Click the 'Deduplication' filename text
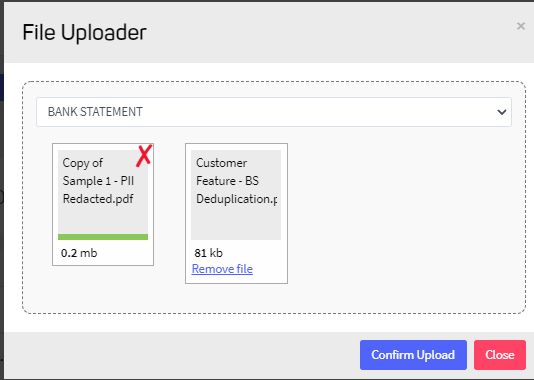The image size is (534, 380). [x=236, y=199]
